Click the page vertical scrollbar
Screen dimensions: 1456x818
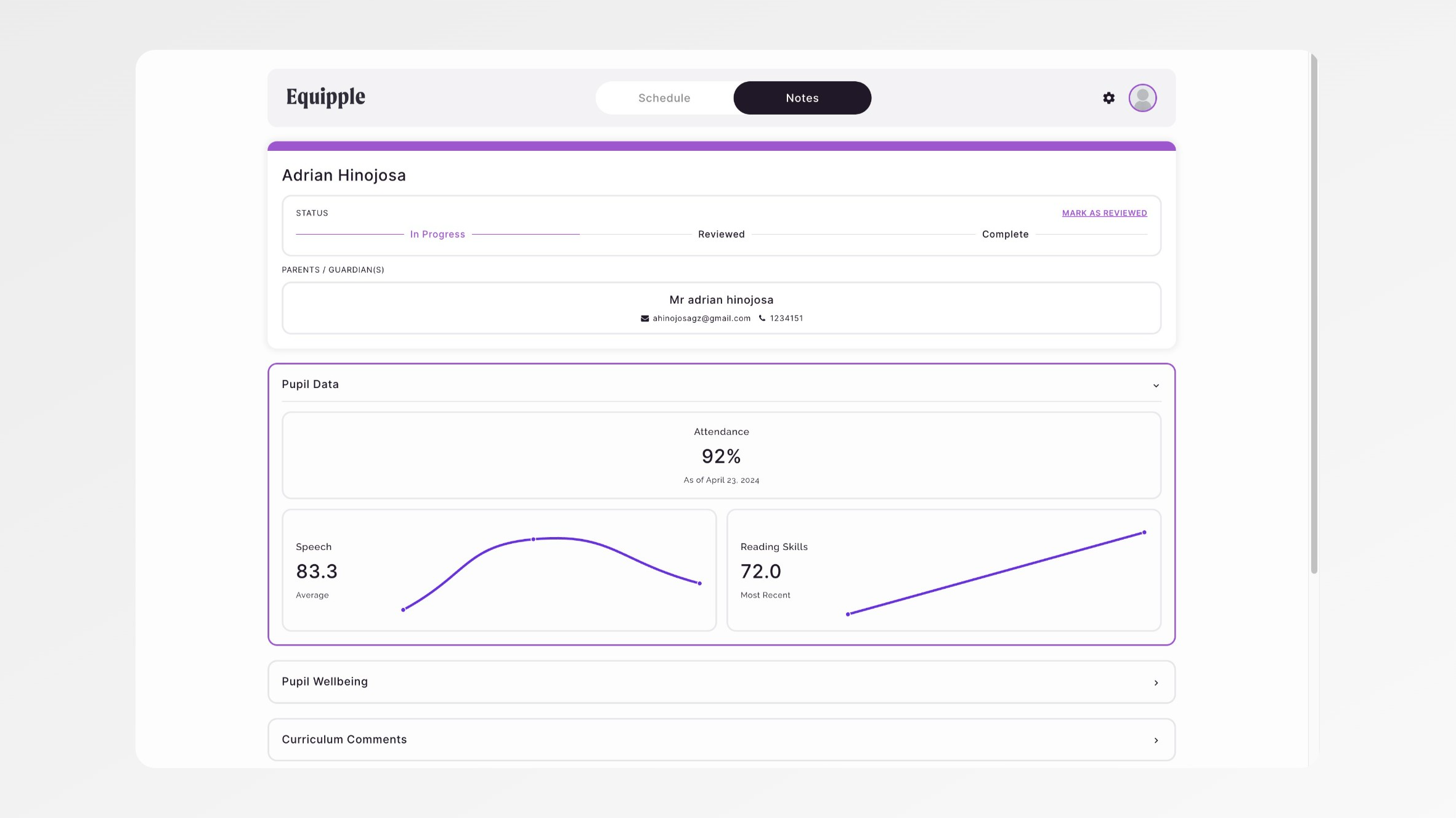[1314, 314]
